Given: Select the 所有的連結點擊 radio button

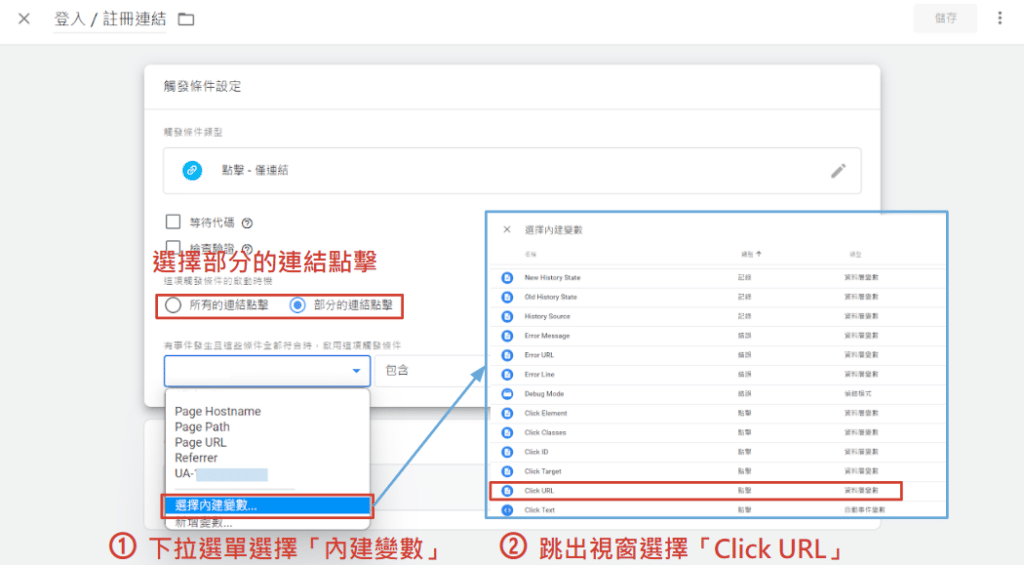Looking at the screenshot, I should tap(173, 305).
